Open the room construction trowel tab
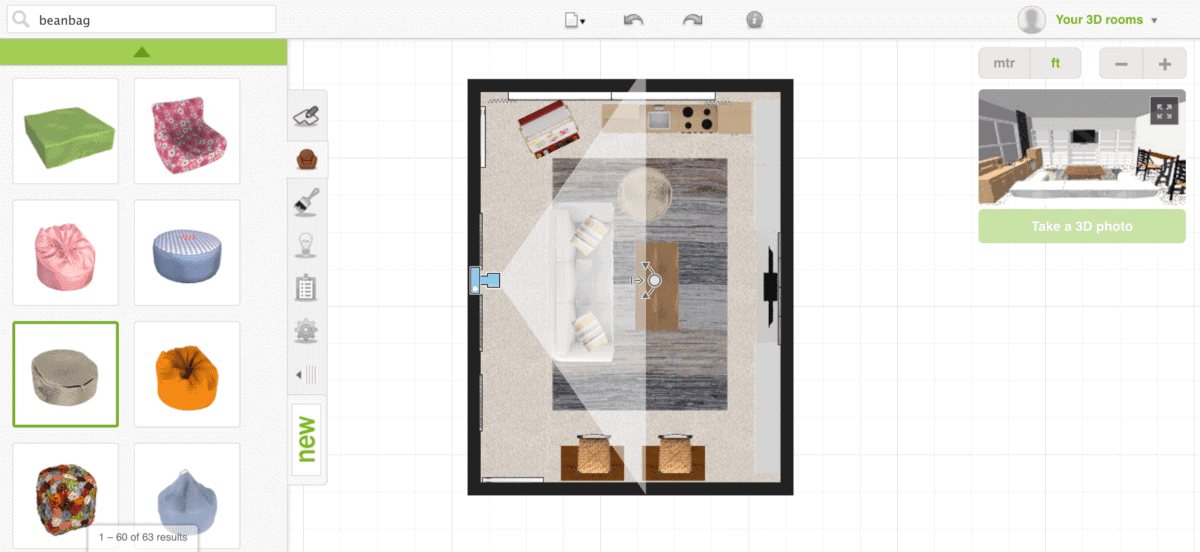The height and width of the screenshot is (552, 1200). tap(307, 117)
